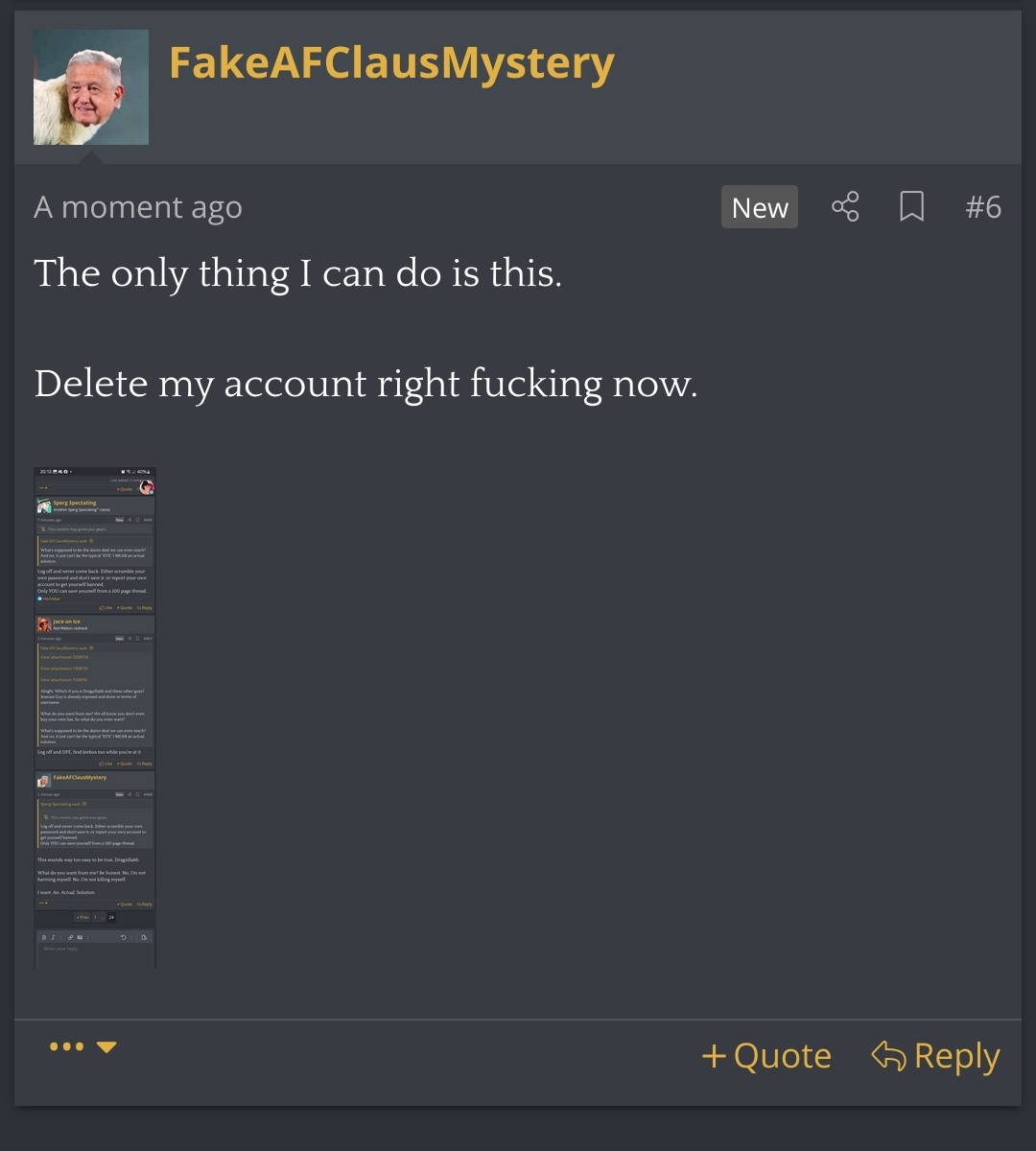Click the sentence 'The only thing I can do is this.'
The width and height of the screenshot is (1036, 1151).
[297, 274]
